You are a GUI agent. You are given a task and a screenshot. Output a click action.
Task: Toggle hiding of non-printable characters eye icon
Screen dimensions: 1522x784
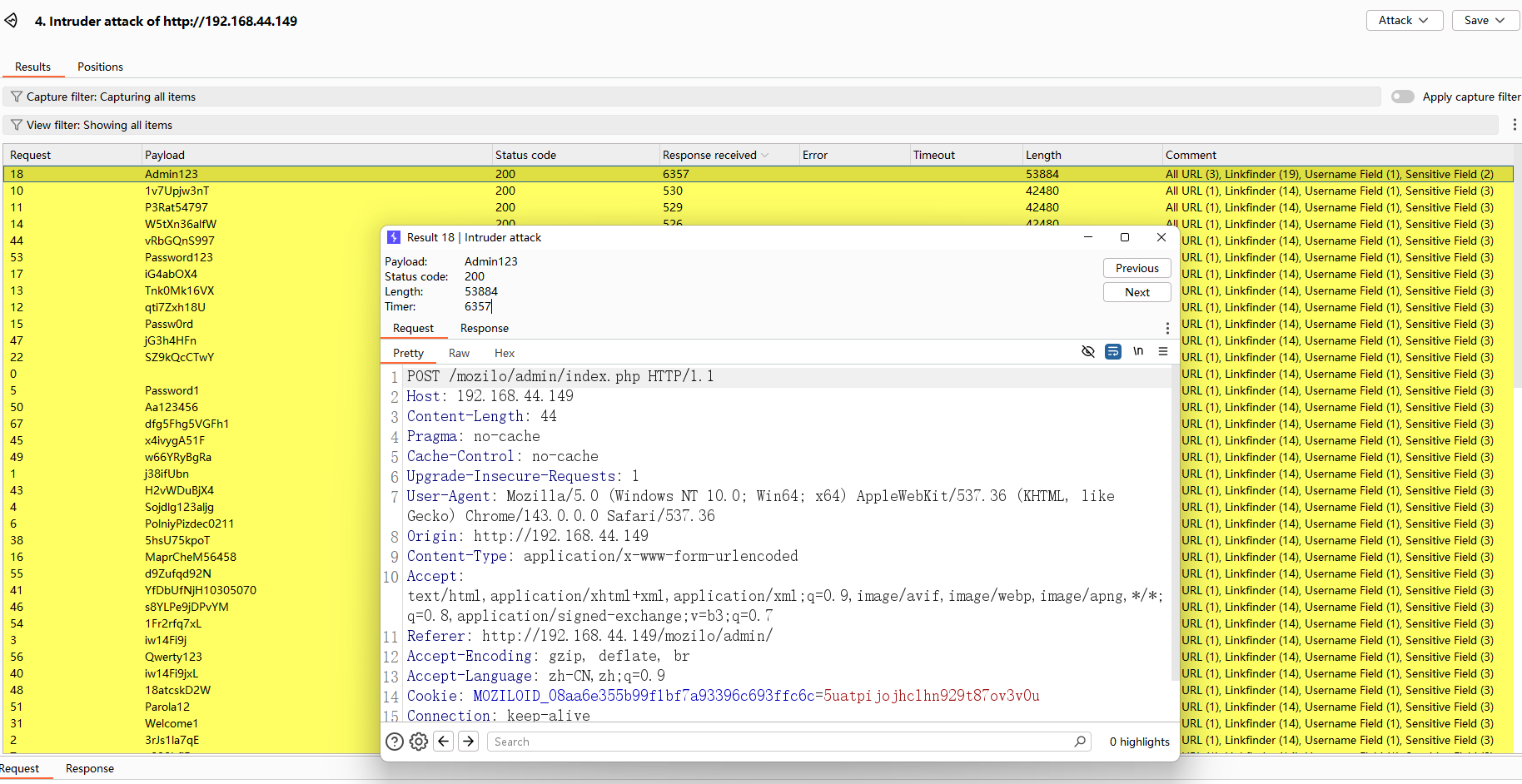[x=1087, y=352]
